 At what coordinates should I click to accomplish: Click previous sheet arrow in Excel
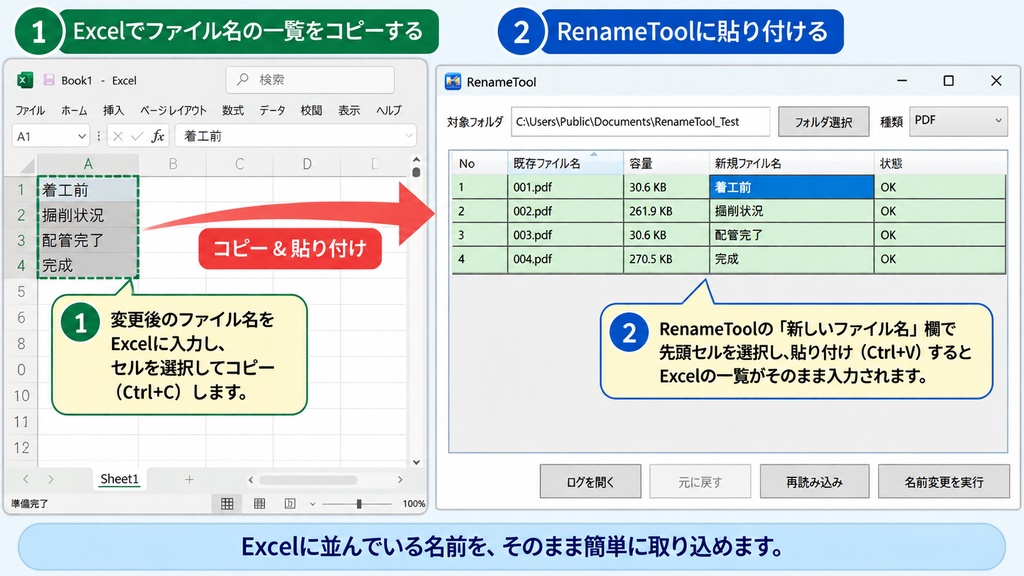click(25, 479)
